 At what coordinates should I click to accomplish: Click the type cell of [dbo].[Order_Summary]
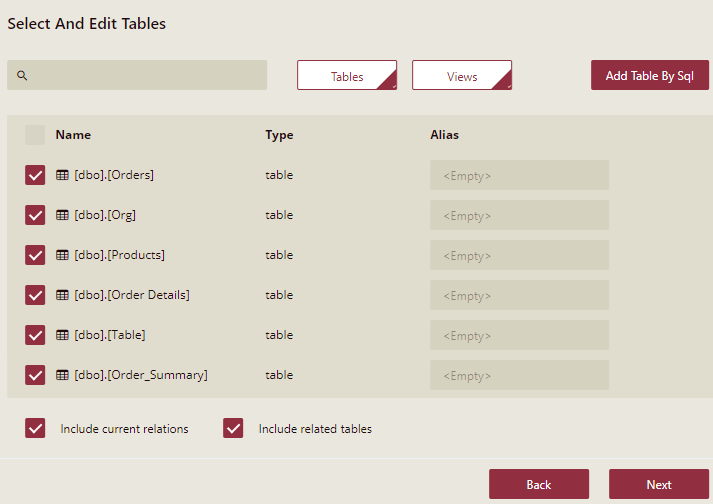pos(279,375)
